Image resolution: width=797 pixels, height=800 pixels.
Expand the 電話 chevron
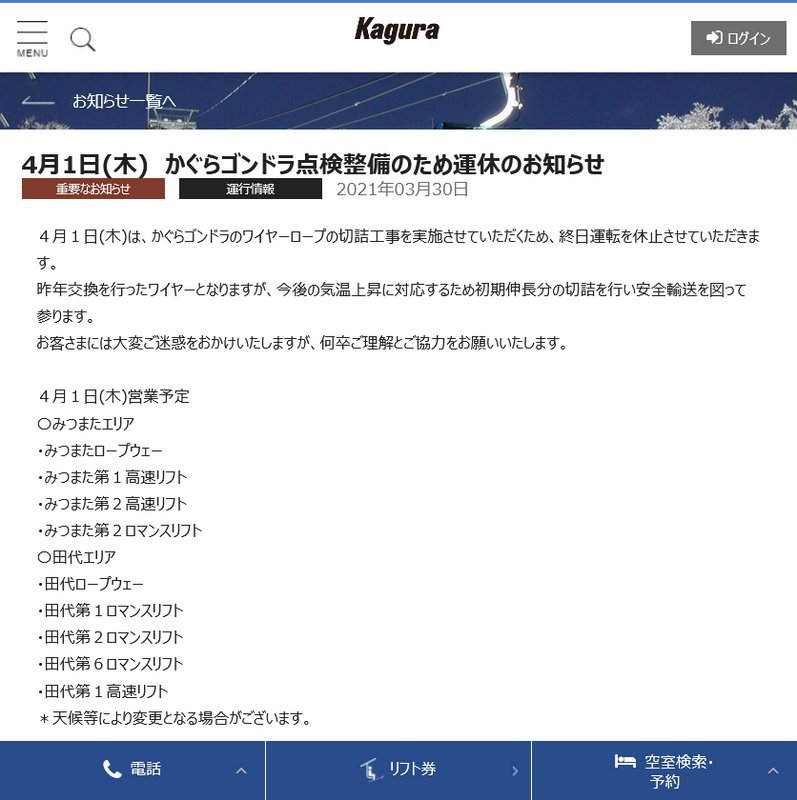(241, 770)
